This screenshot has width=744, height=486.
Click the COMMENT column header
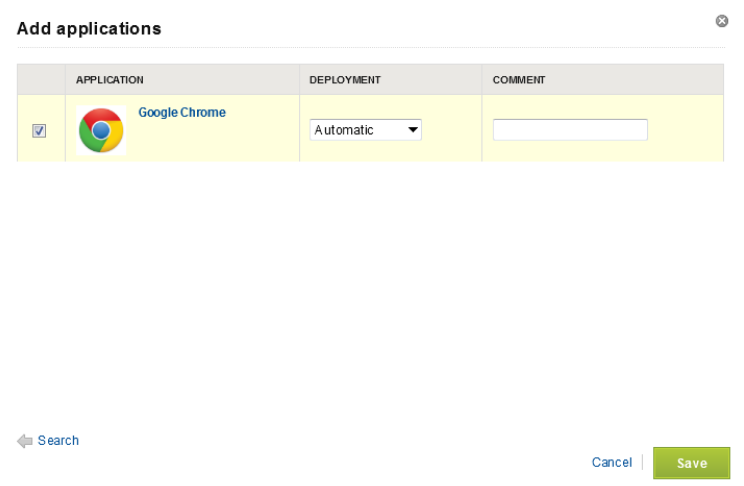point(519,80)
